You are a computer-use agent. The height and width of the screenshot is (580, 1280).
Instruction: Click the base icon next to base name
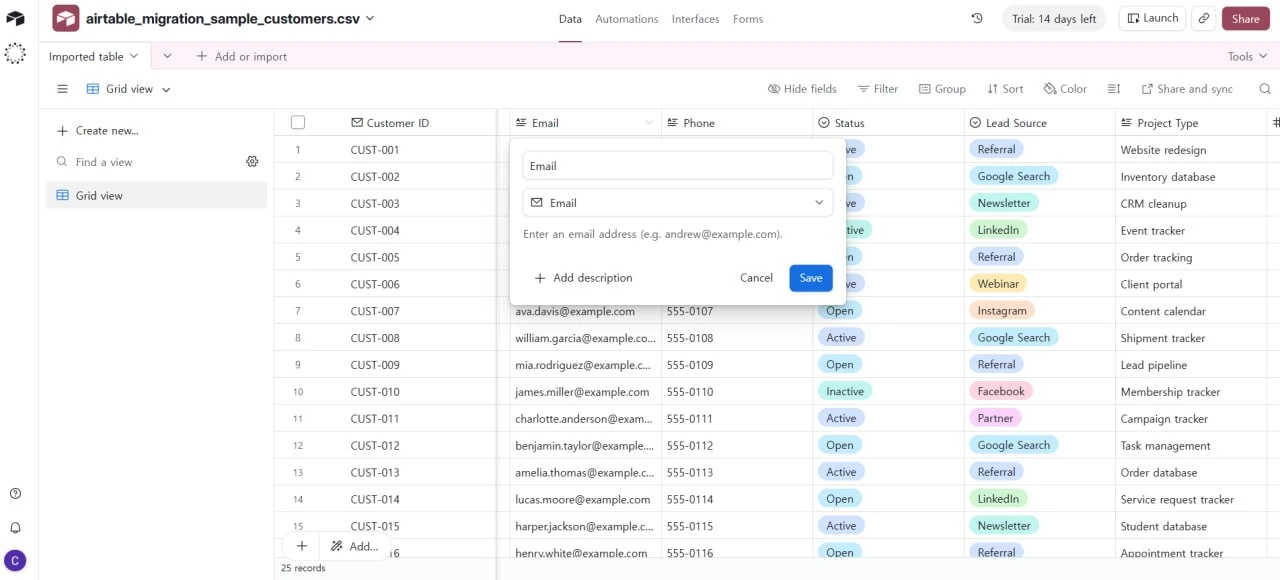click(x=66, y=18)
